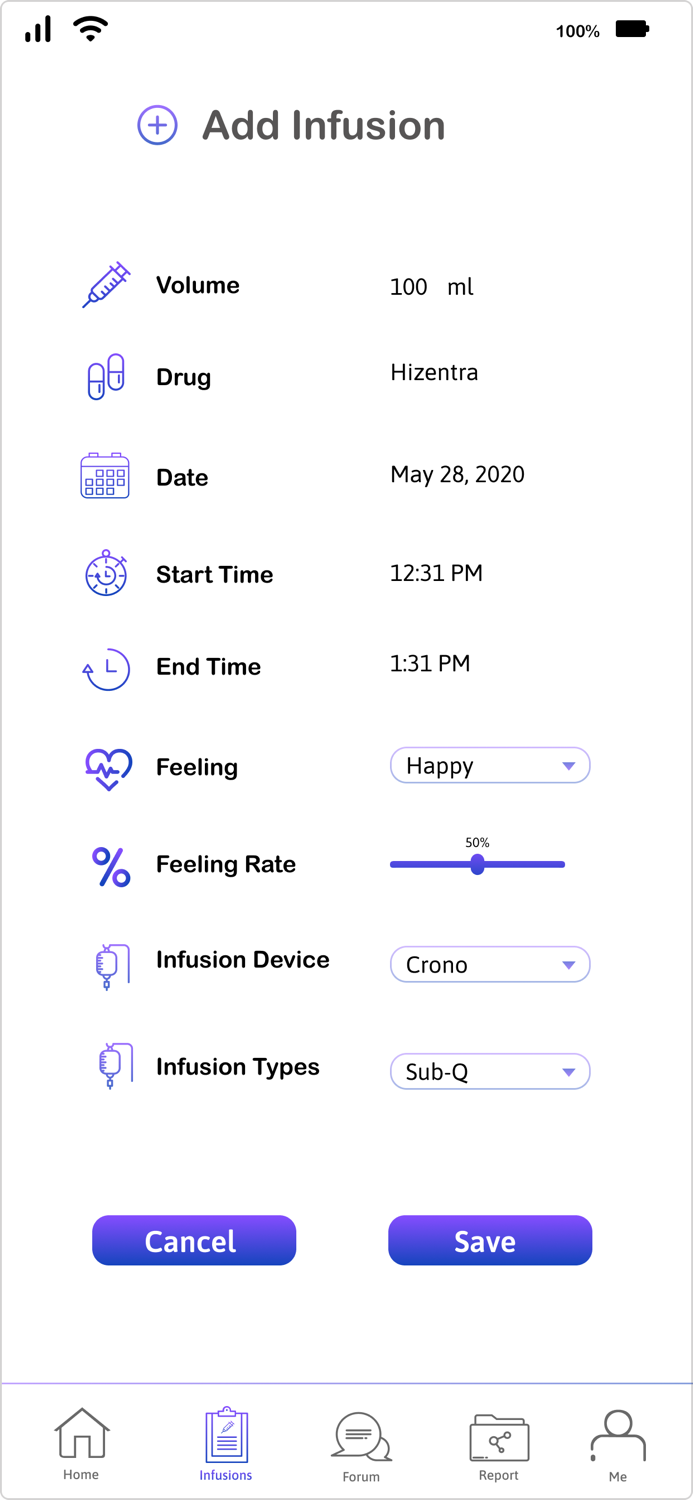Screen dimensions: 693x1500
Task: Click the syringe Volume icon
Action: pos(104,284)
